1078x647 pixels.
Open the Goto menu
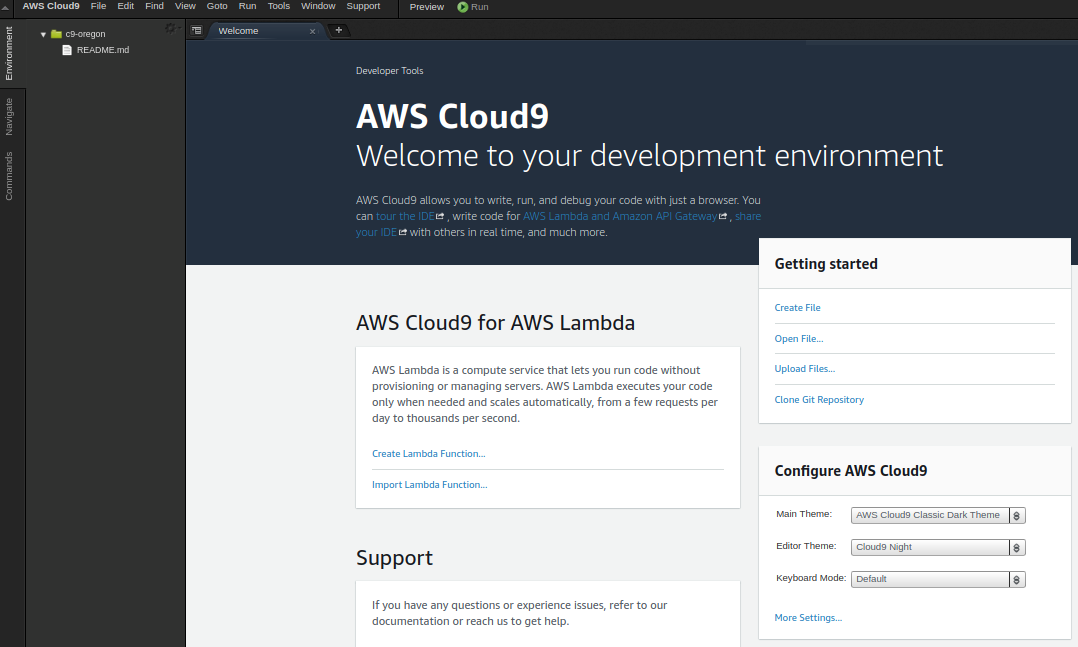(217, 6)
